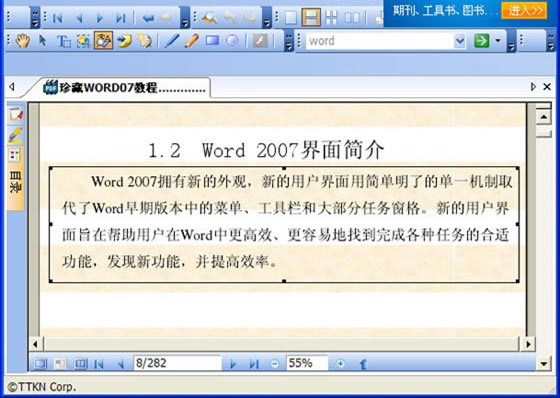560x398 pixels.
Task: Zoom in with the plus button
Action: pos(340,364)
